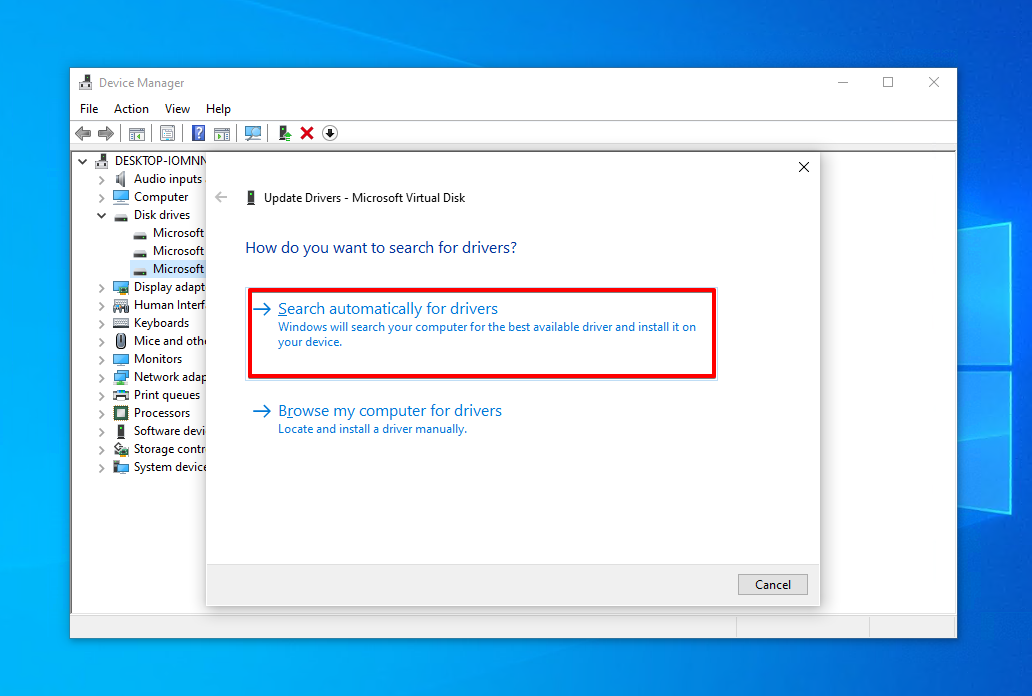This screenshot has width=1032, height=696.
Task: Click the System devices category icon
Action: pyautogui.click(x=120, y=467)
